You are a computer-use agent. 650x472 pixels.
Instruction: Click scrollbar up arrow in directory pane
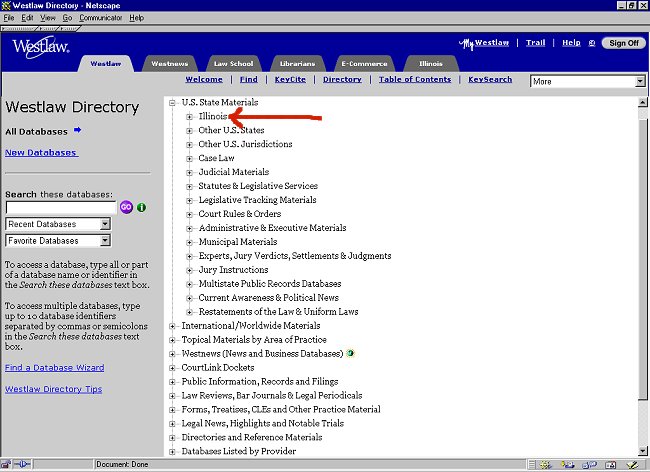pyautogui.click(x=643, y=102)
